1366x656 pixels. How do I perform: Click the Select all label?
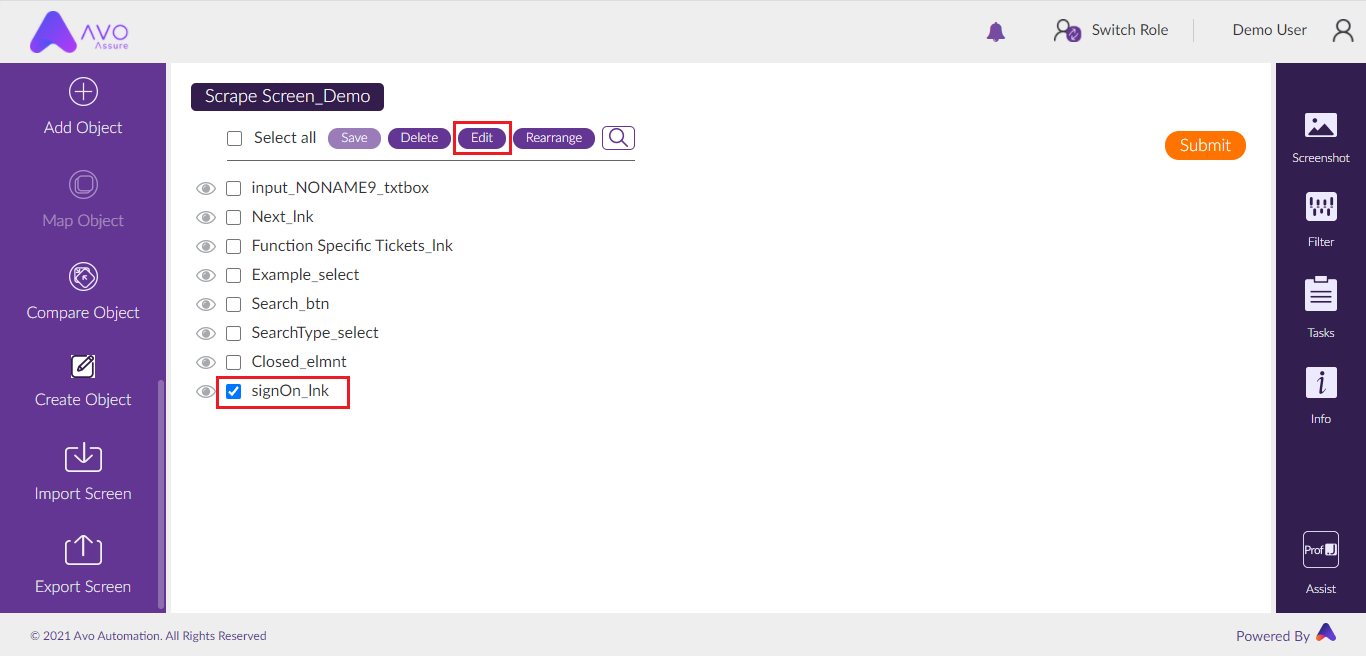(285, 138)
